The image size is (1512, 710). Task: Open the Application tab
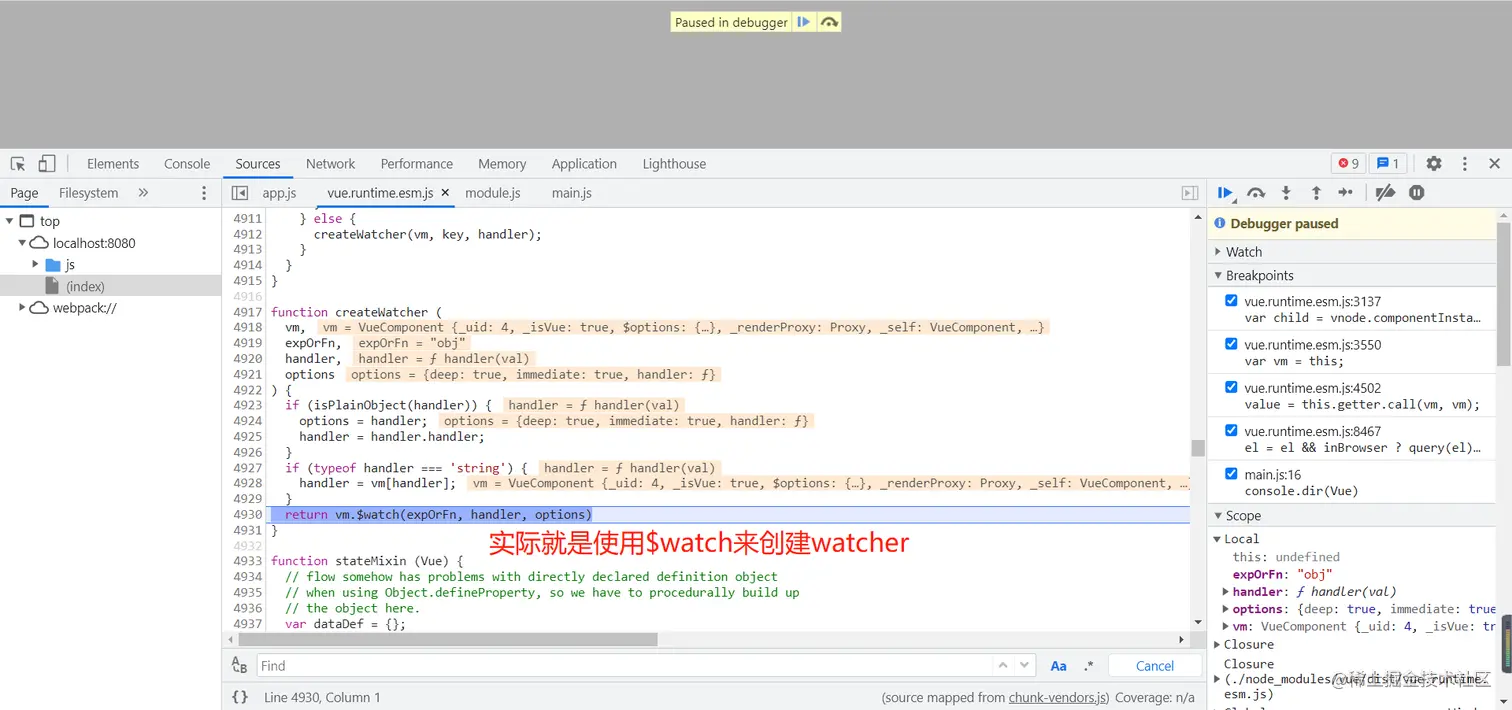point(584,164)
